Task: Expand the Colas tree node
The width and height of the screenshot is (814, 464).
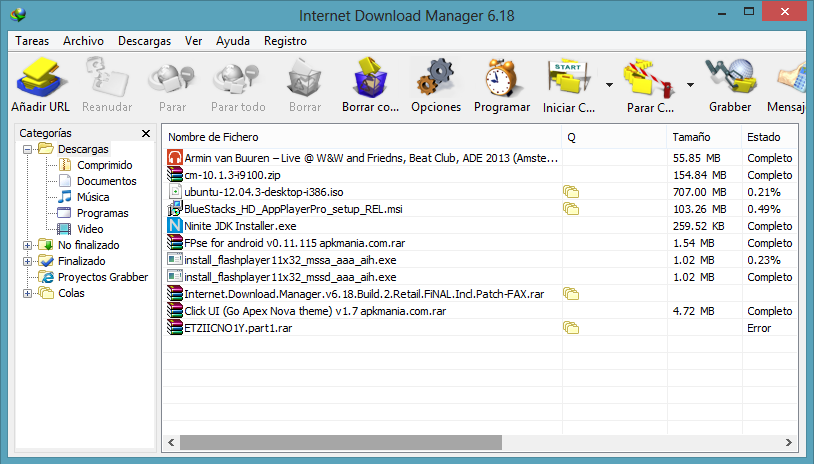Action: [28, 293]
